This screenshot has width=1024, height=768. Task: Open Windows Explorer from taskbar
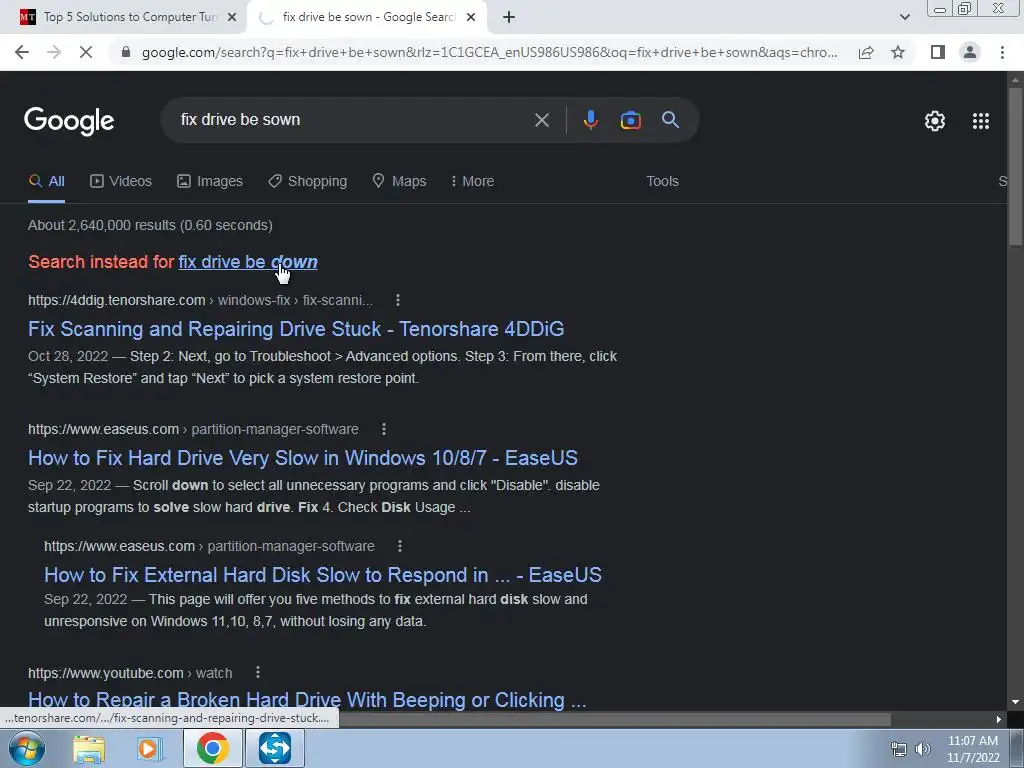pos(89,749)
